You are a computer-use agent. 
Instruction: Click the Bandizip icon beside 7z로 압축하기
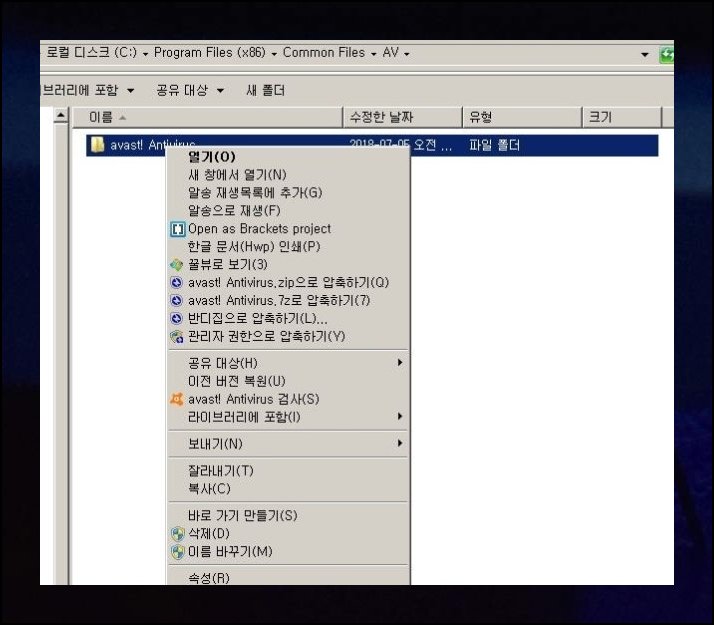coord(176,300)
